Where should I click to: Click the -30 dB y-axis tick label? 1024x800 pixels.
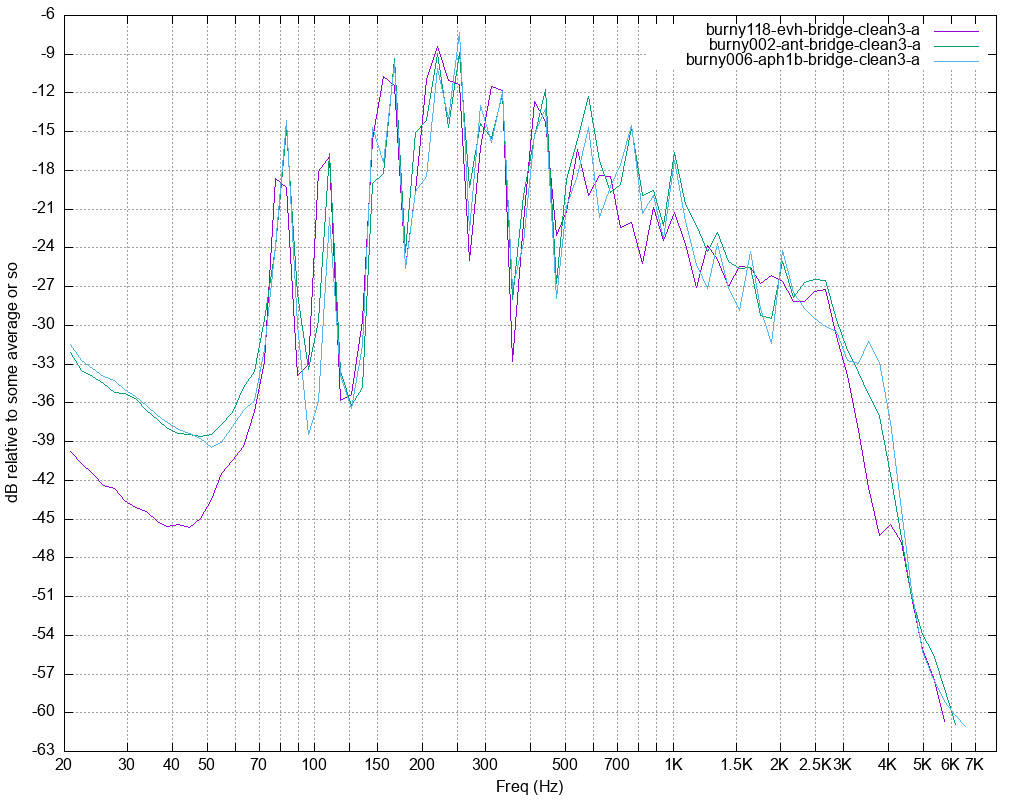pyautogui.click(x=41, y=325)
